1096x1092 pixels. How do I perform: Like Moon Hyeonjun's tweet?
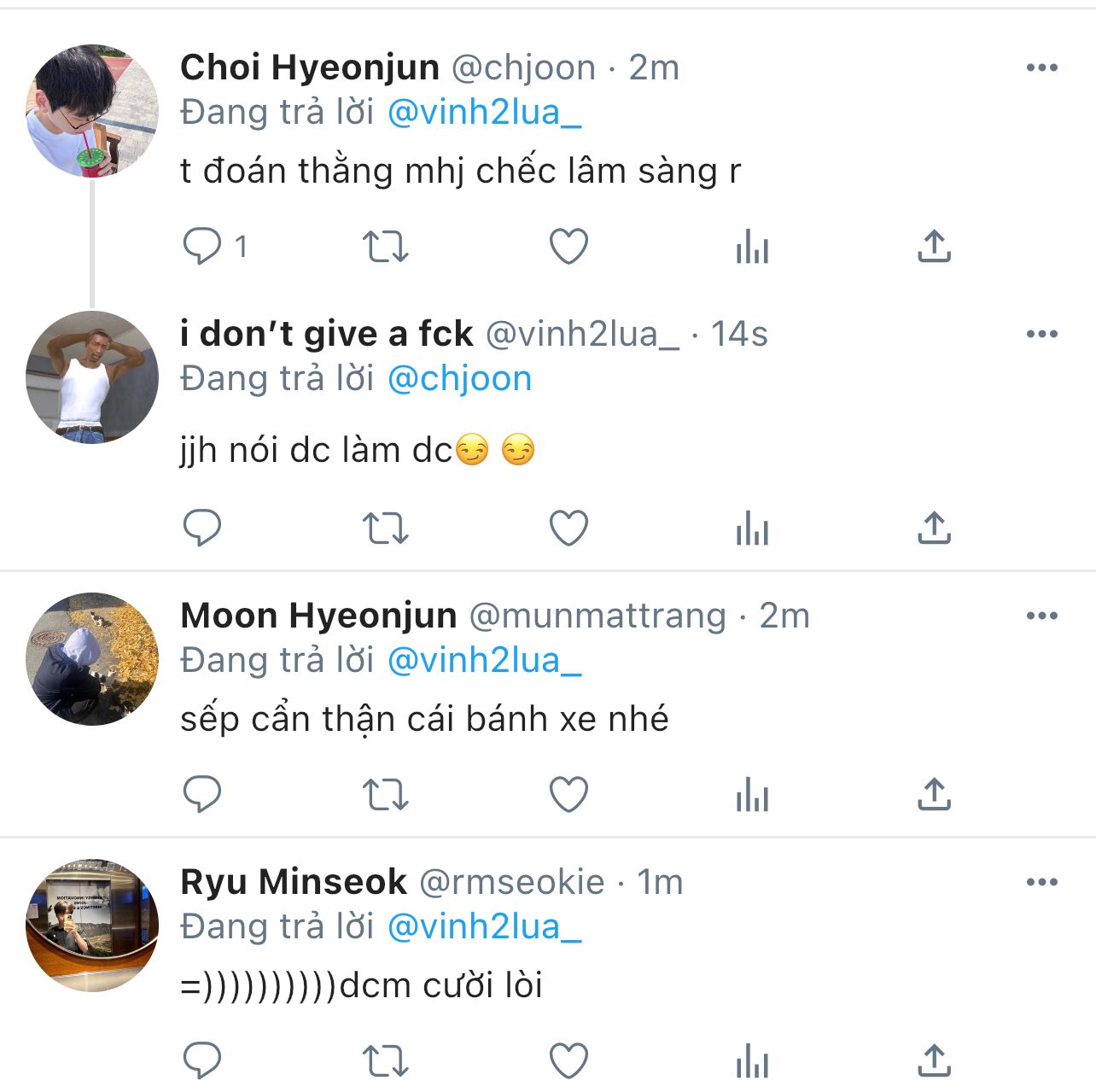[x=568, y=795]
